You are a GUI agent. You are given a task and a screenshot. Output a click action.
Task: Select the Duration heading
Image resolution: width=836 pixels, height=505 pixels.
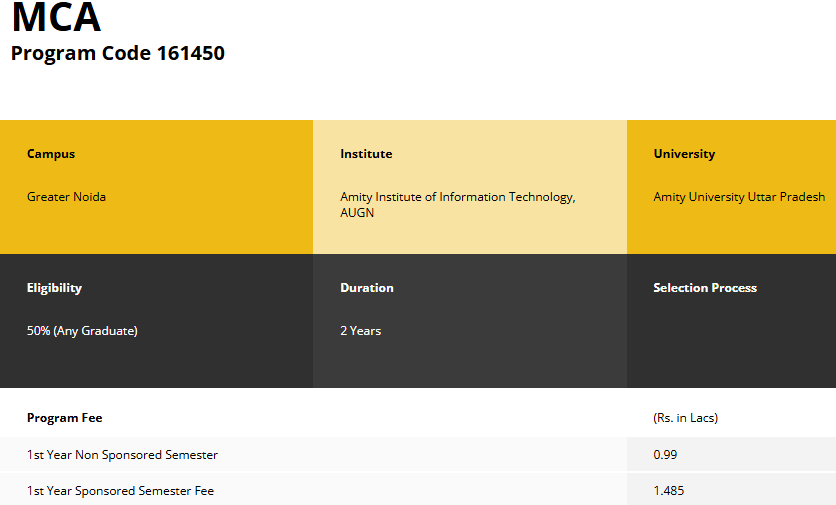(367, 288)
